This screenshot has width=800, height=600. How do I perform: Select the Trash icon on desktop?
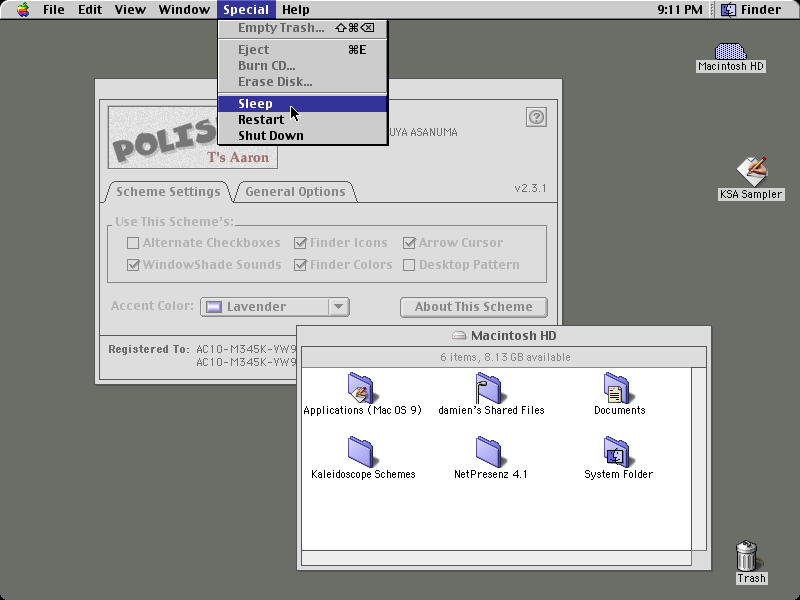click(x=747, y=556)
